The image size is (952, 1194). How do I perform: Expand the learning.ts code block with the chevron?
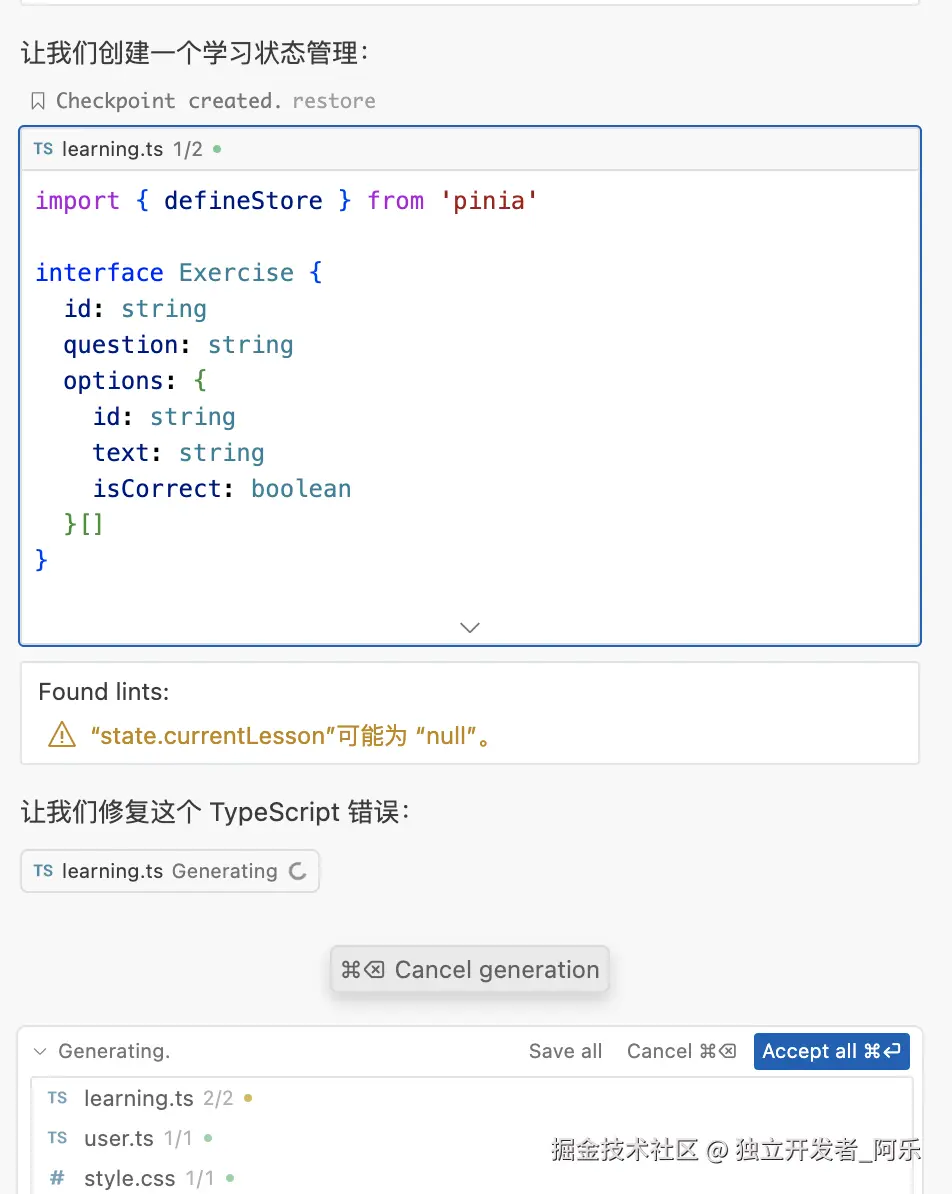pyautogui.click(x=469, y=627)
